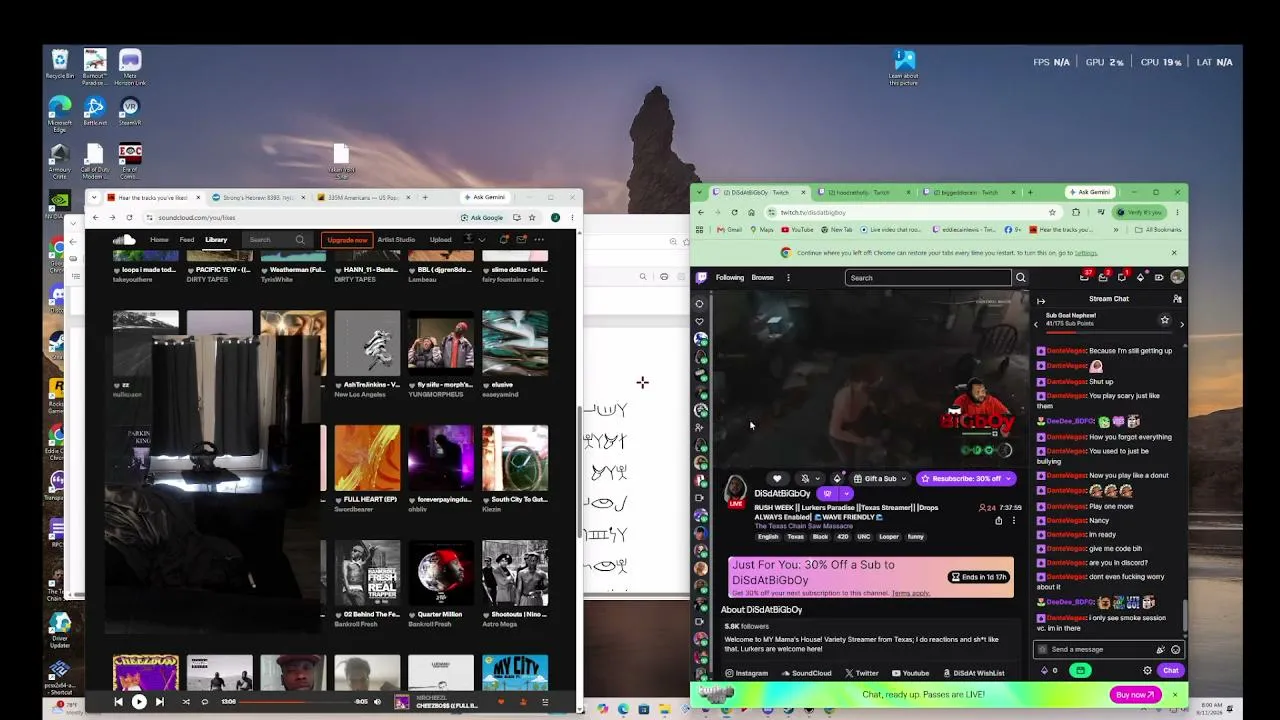1280x720 pixels.
Task: Open SoundCloud messages envelope
Action: [x=521, y=240]
